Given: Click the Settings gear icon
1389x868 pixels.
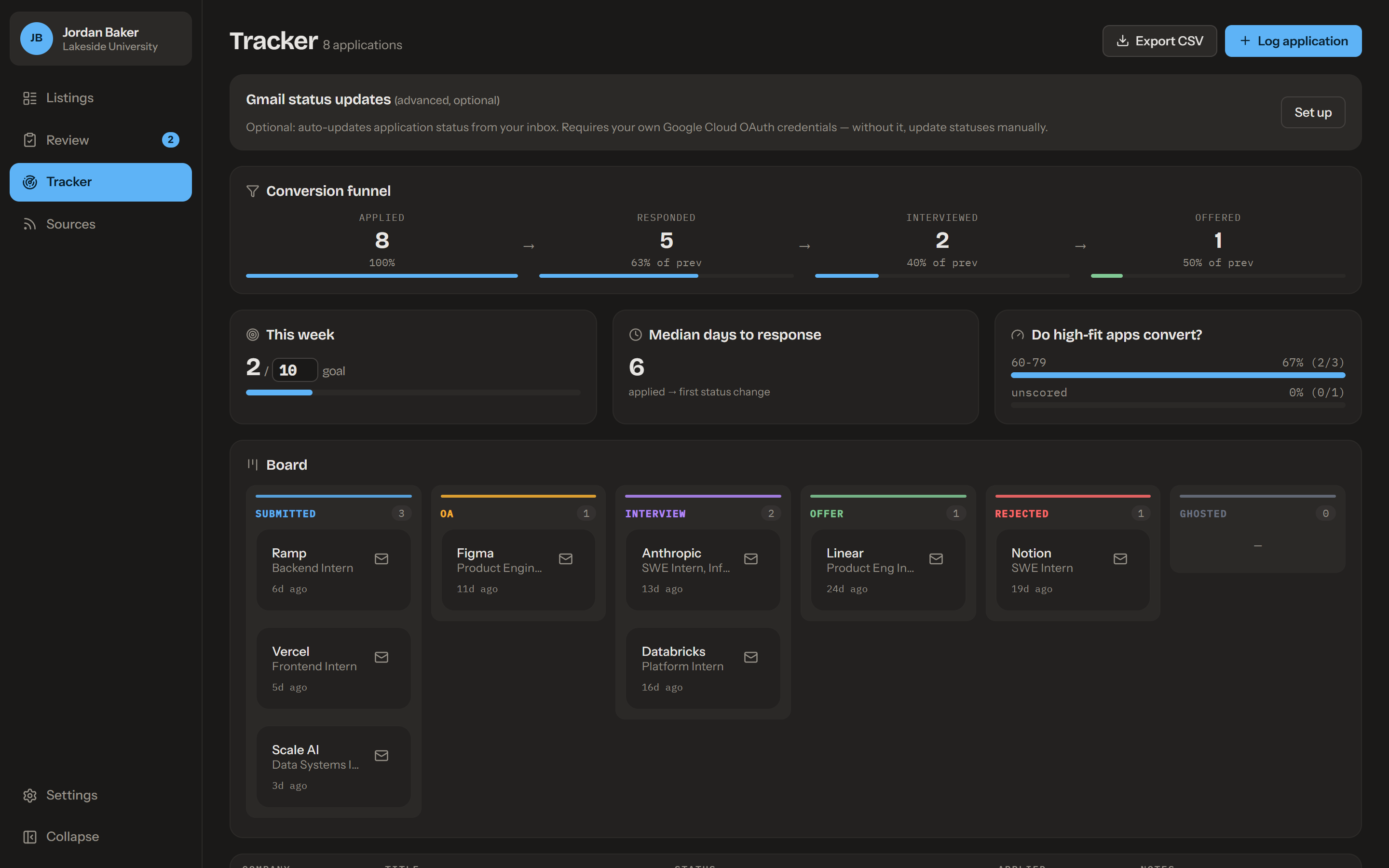Looking at the screenshot, I should [x=30, y=795].
